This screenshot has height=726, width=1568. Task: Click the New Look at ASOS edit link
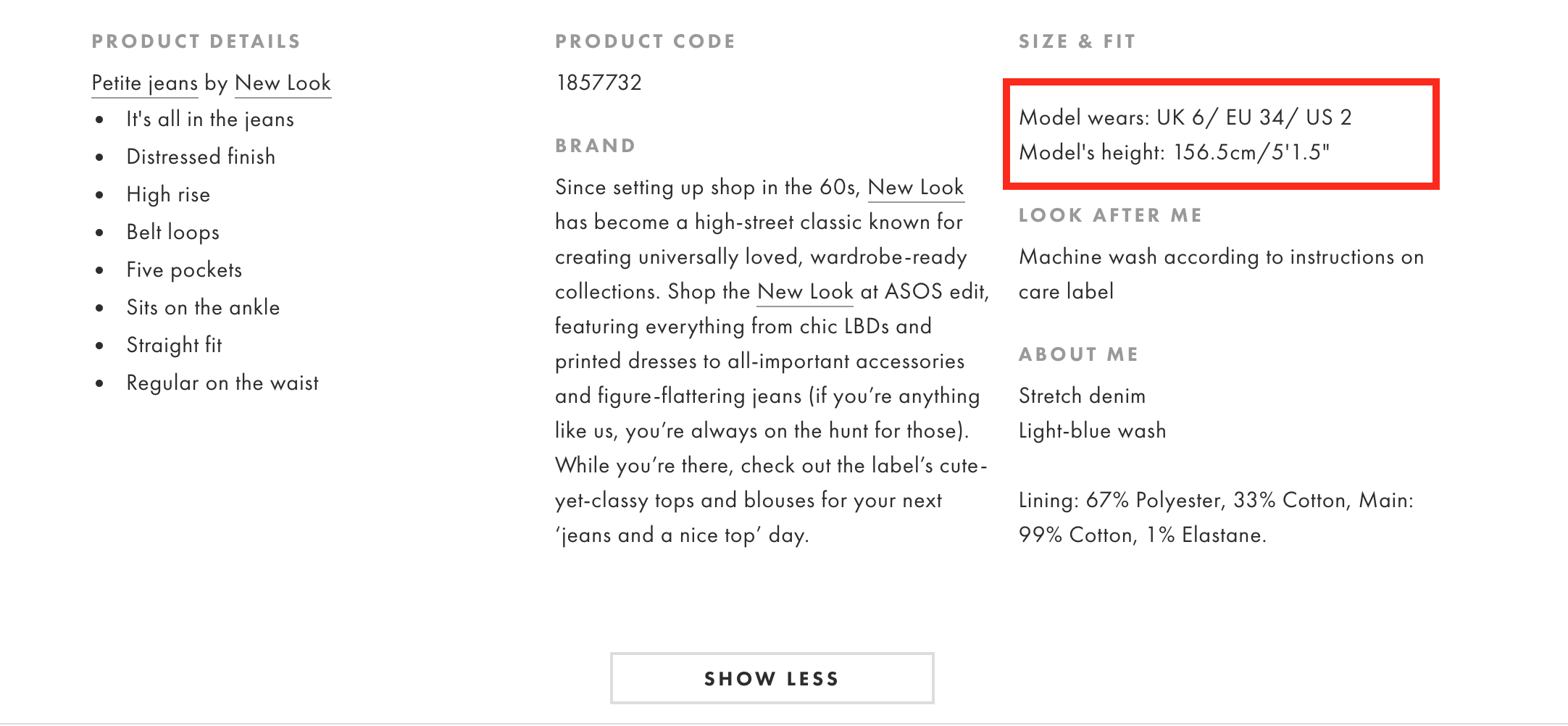point(804,291)
